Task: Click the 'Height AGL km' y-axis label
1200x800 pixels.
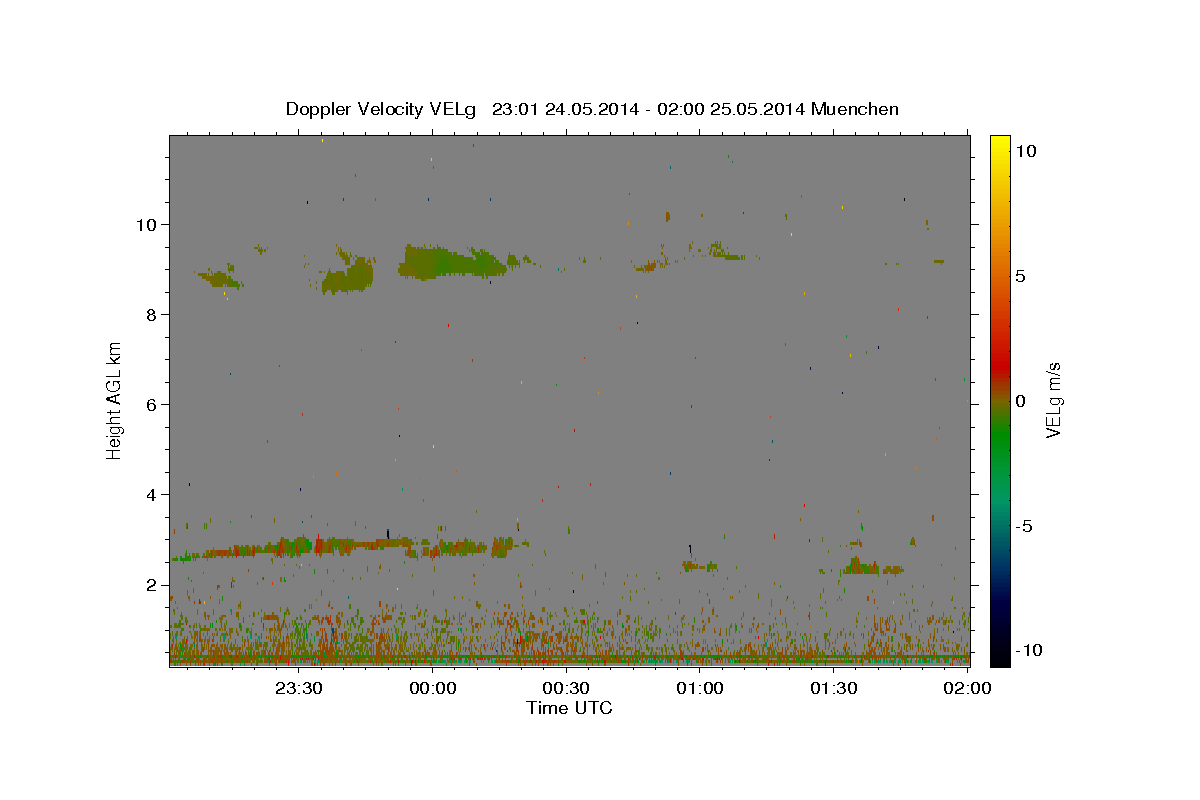Action: coord(115,399)
